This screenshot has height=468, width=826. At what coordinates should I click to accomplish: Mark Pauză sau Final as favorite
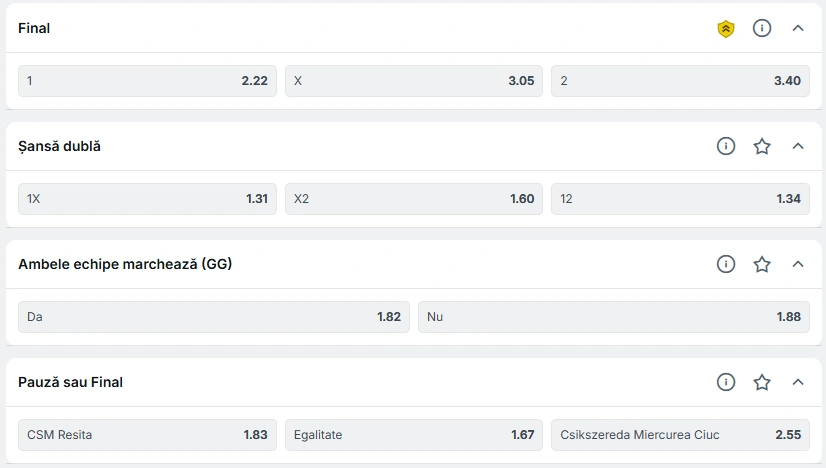point(762,382)
